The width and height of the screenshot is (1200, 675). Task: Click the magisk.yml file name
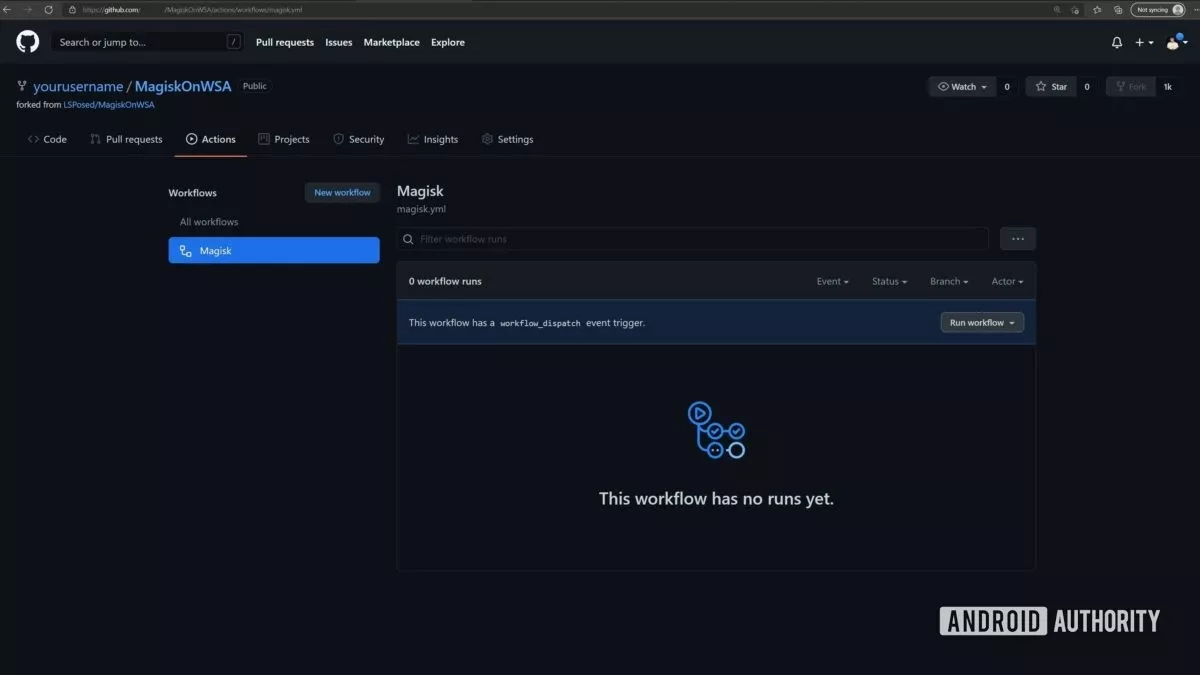tap(421, 209)
